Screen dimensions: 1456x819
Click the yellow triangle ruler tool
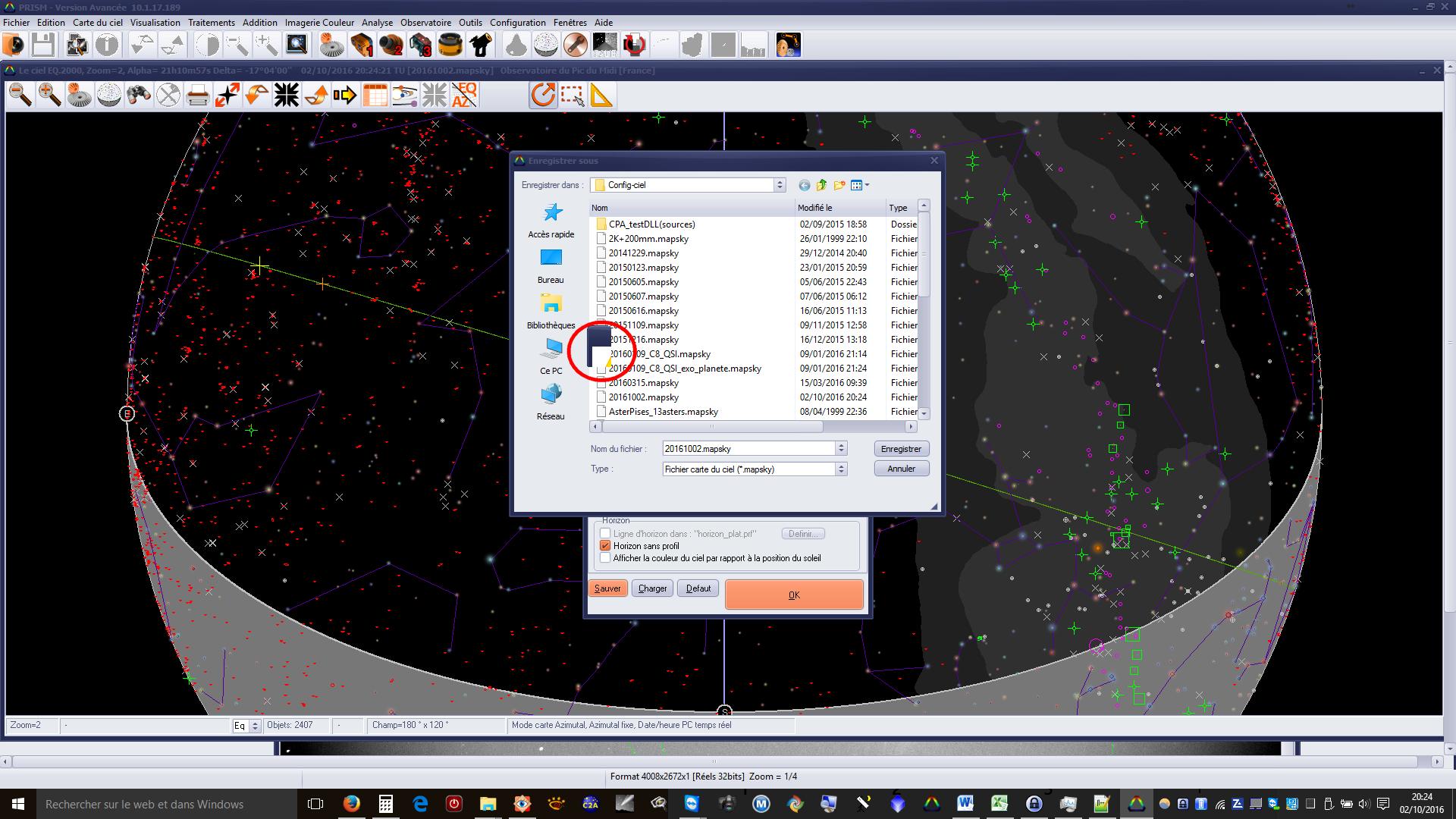[601, 96]
